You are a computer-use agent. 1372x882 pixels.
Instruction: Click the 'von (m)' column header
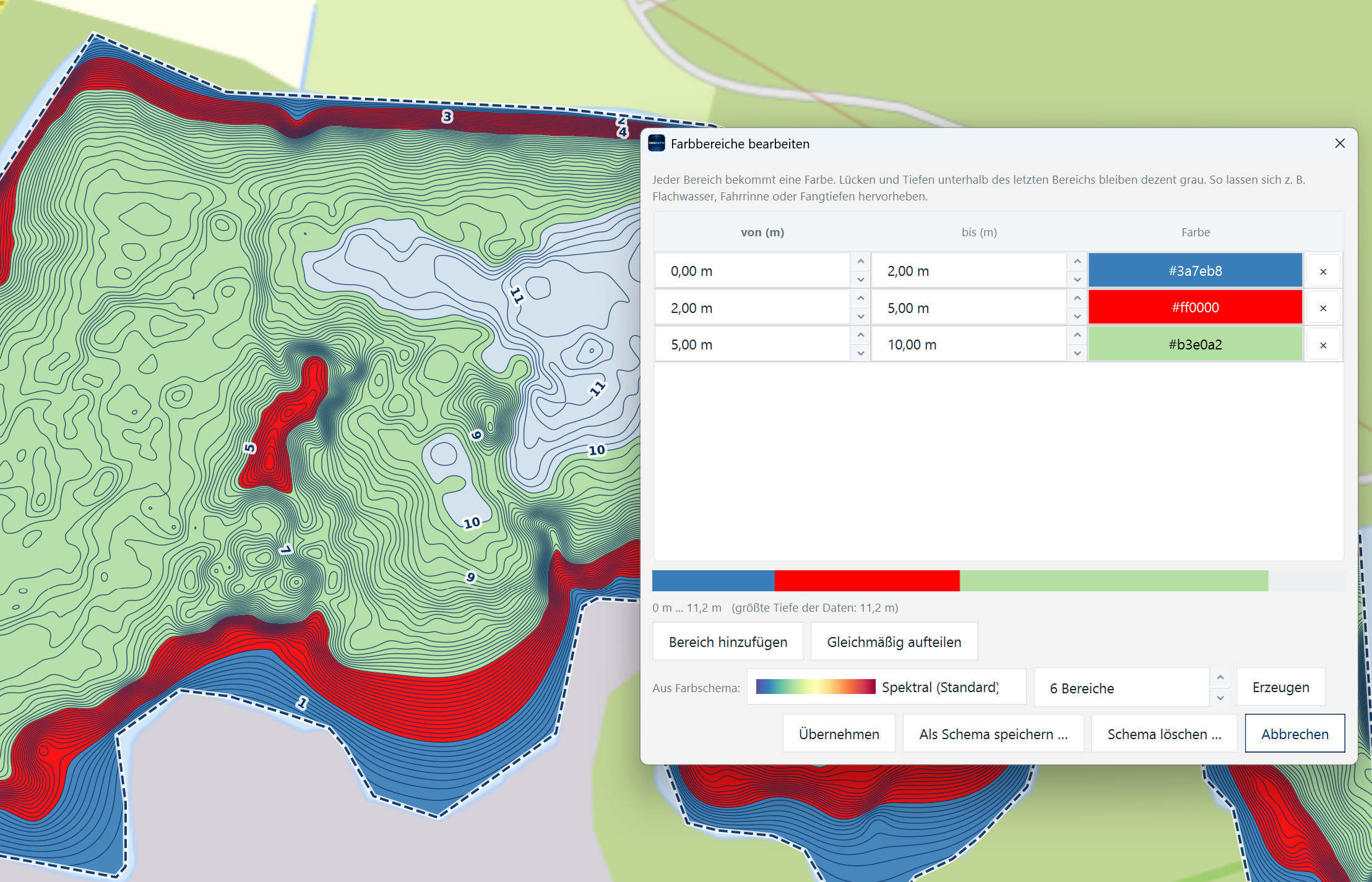(762, 233)
